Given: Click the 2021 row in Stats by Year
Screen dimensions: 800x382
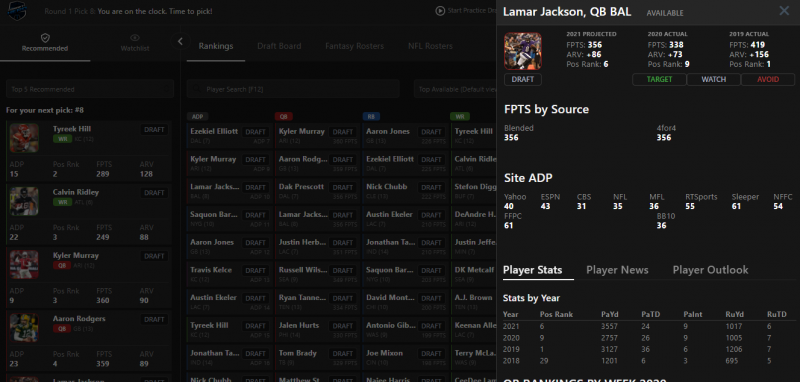Looking at the screenshot, I should click(x=648, y=327).
